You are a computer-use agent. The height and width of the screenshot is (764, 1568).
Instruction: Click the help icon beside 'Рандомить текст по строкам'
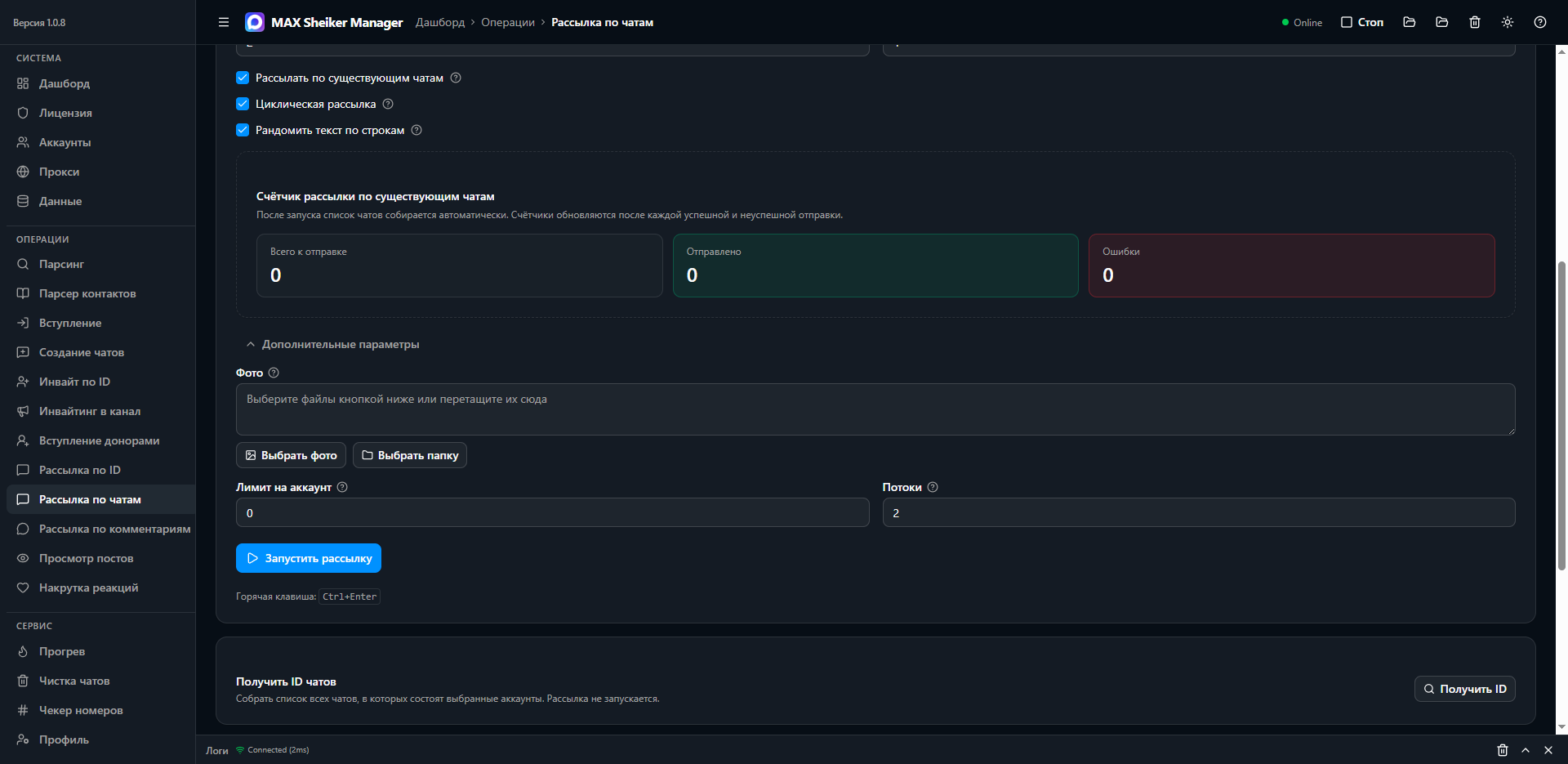click(416, 130)
